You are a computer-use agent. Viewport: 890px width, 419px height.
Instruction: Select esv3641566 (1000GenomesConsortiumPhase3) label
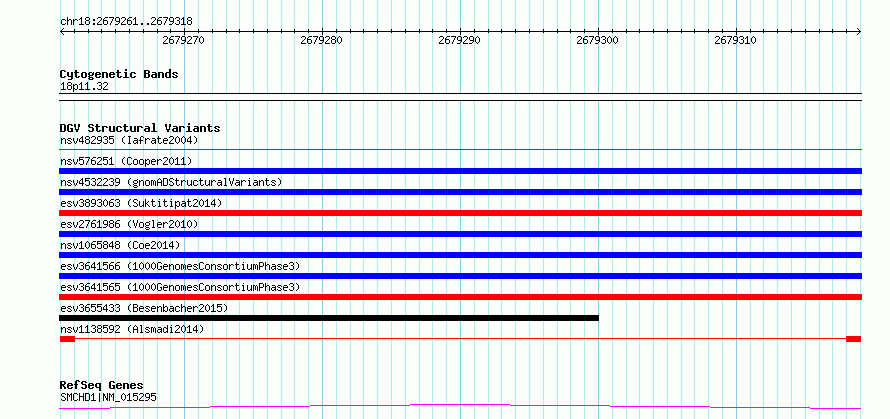click(180, 266)
